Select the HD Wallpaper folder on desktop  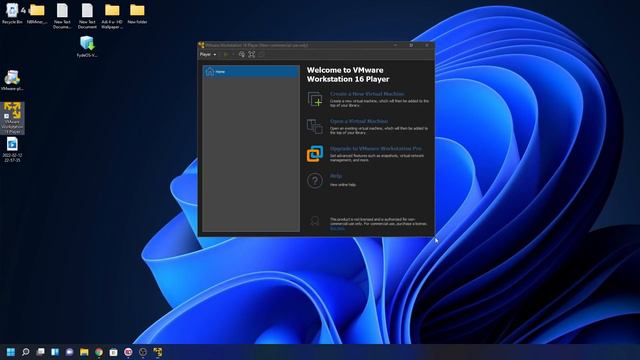[x=112, y=16]
